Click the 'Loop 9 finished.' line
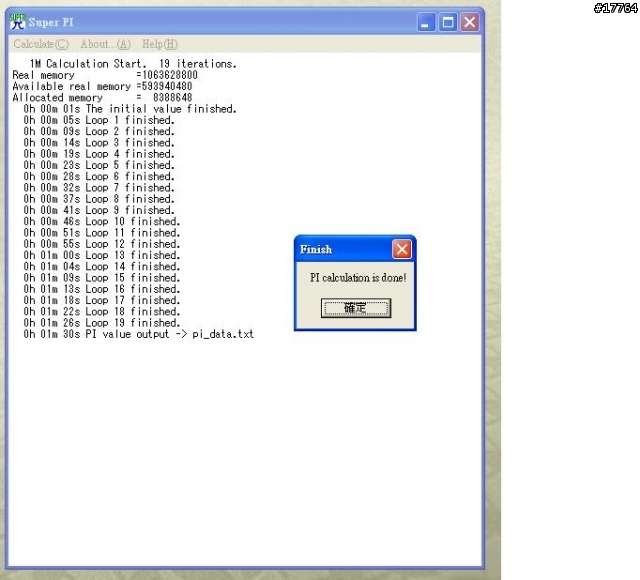Image resolution: width=640 pixels, height=580 pixels. click(x=99, y=210)
